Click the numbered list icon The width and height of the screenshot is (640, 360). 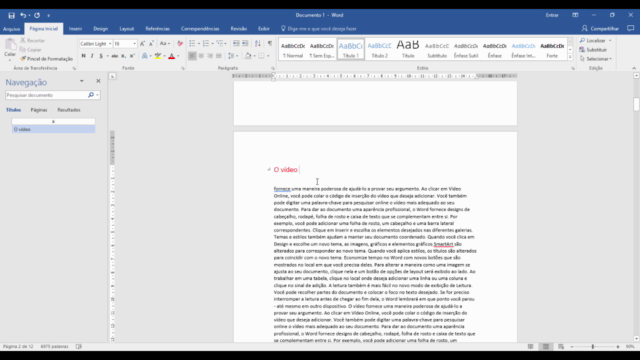(206, 44)
